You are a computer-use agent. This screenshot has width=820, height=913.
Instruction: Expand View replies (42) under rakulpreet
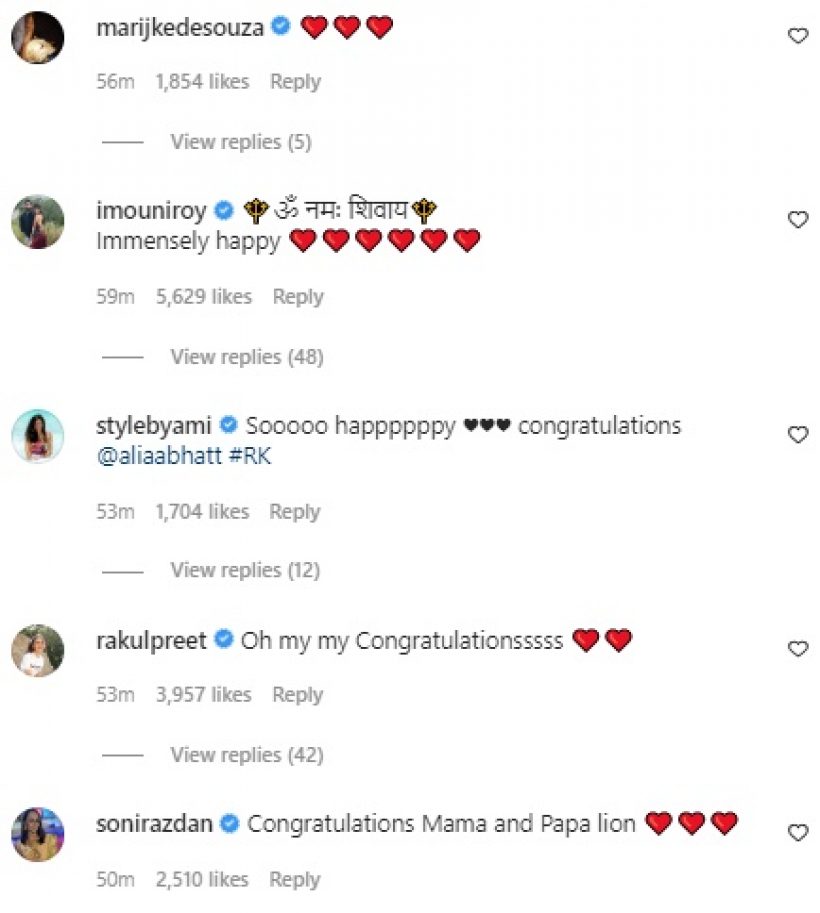click(246, 755)
